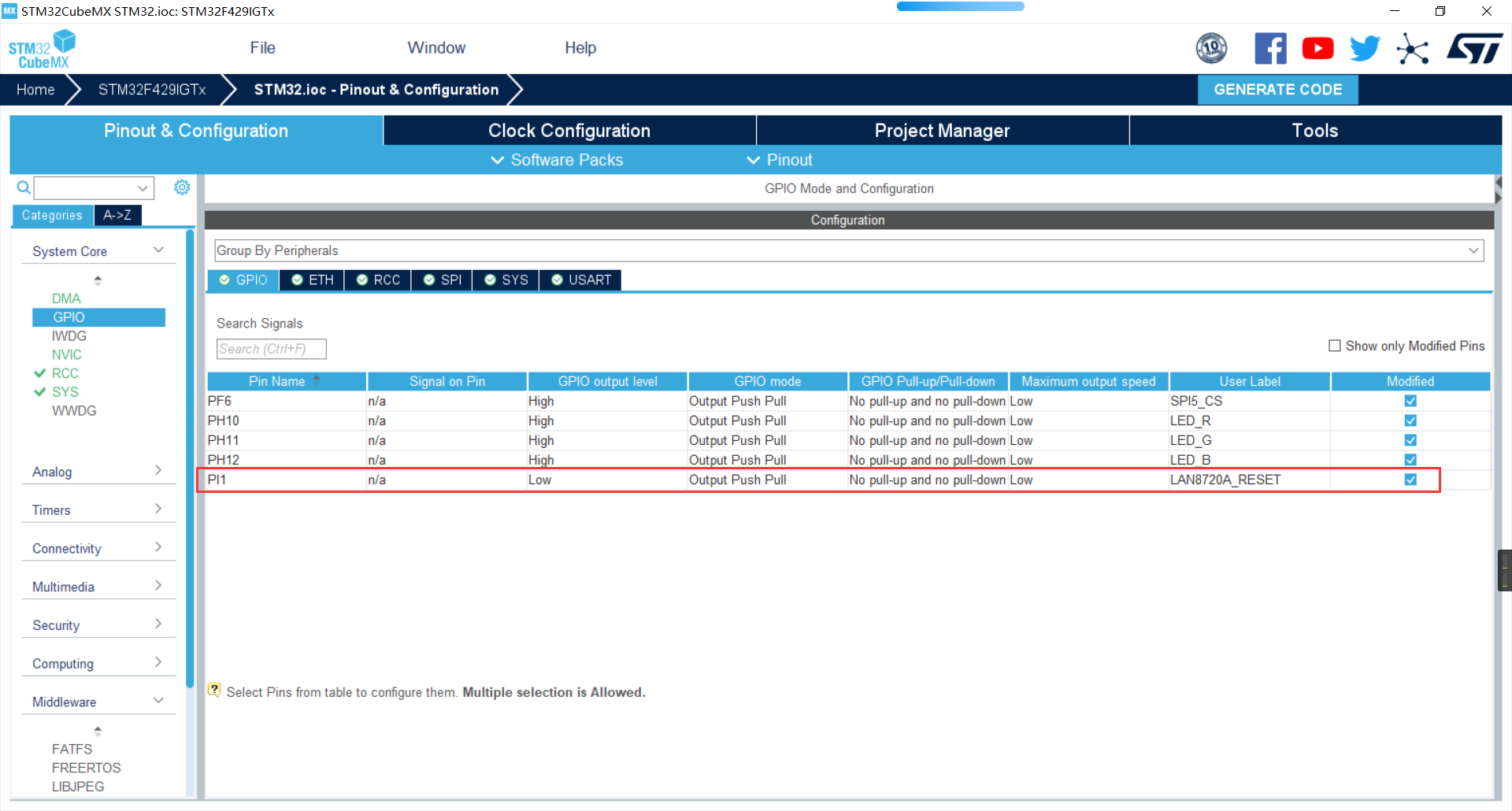Open the Twitter bird icon link
The width and height of the screenshot is (1512, 811).
click(1365, 49)
